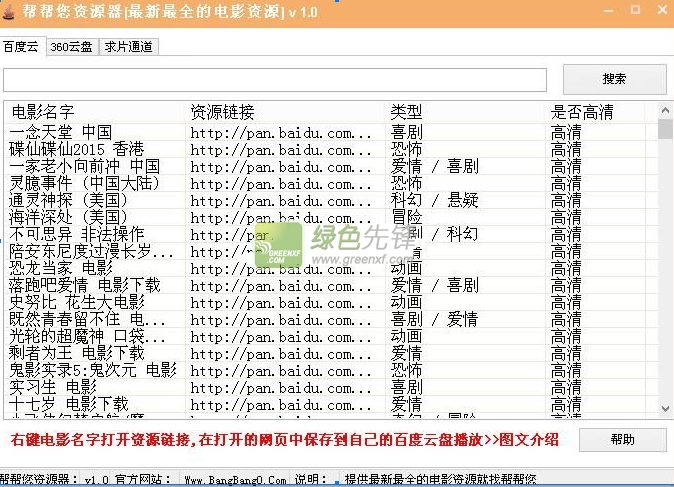Click the resource link for 碟仙碟仙2015
This screenshot has width=674, height=487.
coord(281,150)
